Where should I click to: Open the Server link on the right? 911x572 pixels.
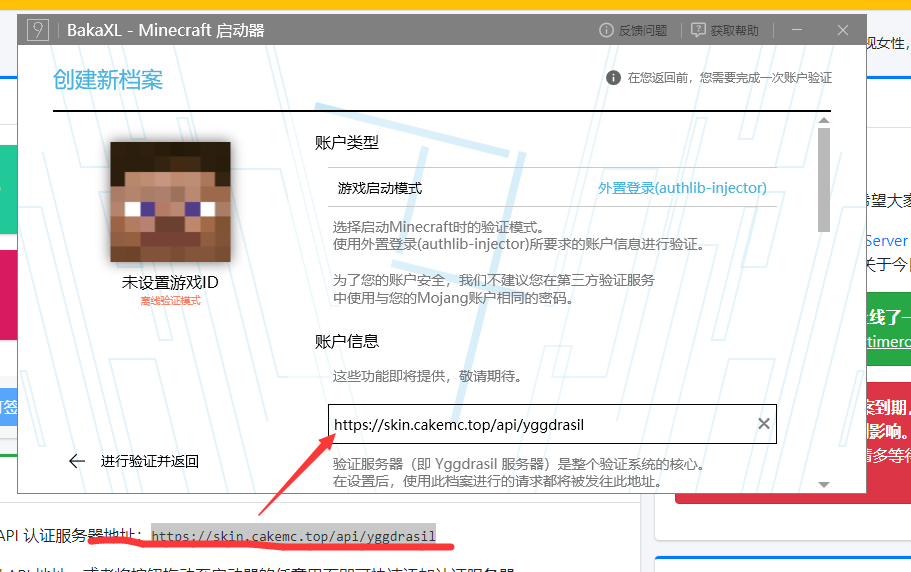[886, 241]
